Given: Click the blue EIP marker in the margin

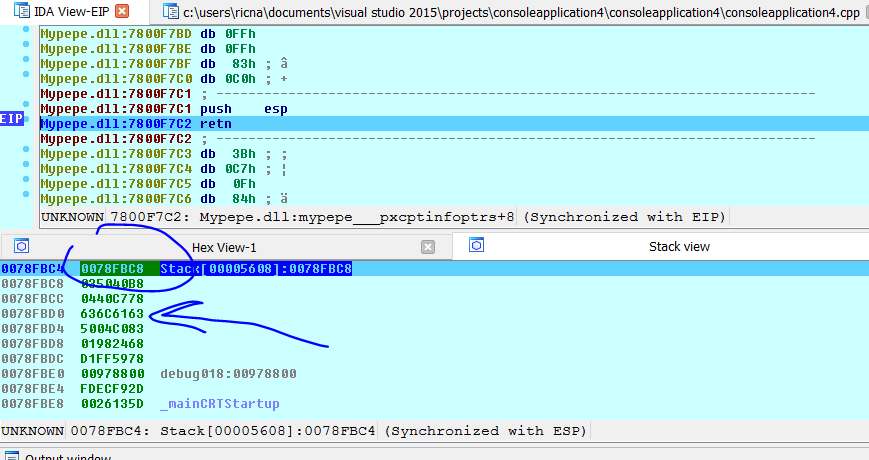Looking at the screenshot, I should pos(12,119).
